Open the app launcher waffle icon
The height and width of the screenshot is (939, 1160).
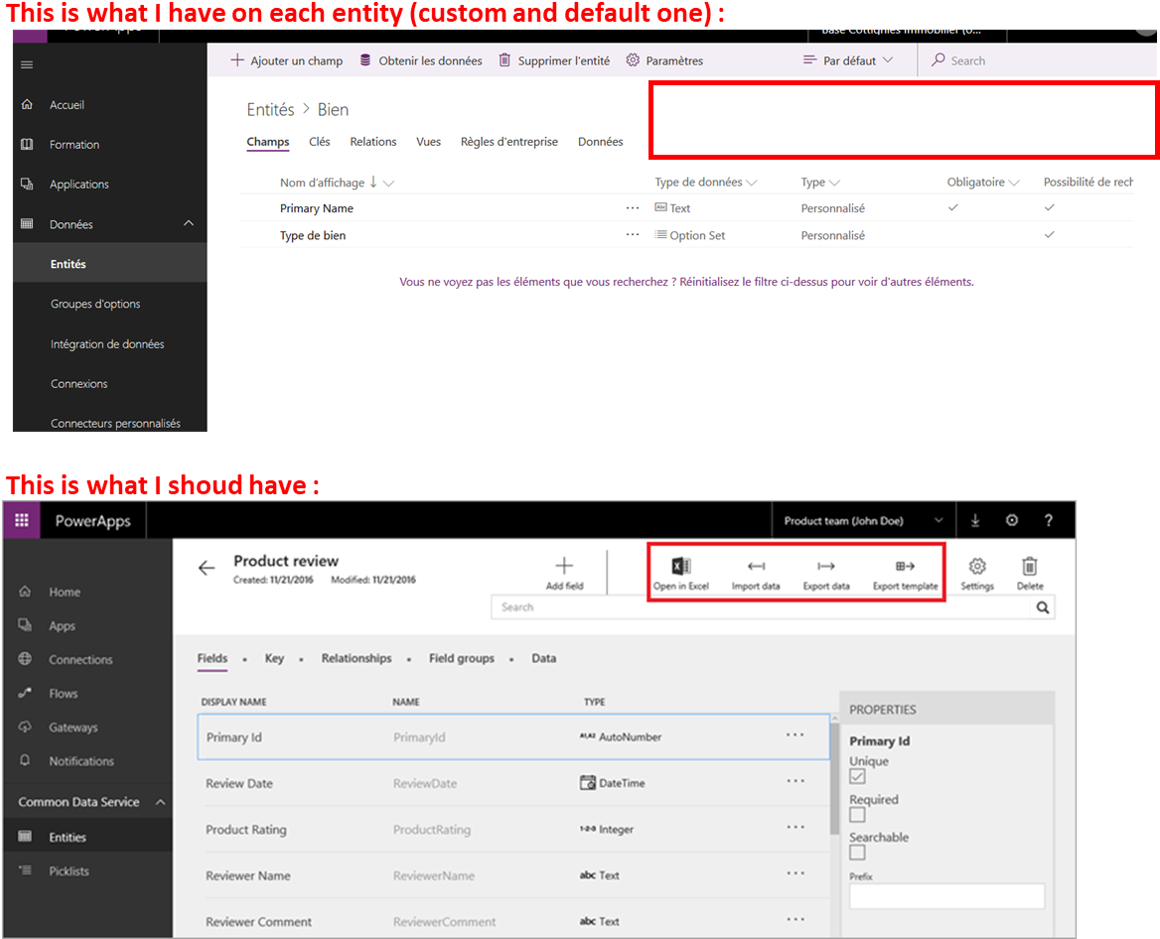pos(21,521)
